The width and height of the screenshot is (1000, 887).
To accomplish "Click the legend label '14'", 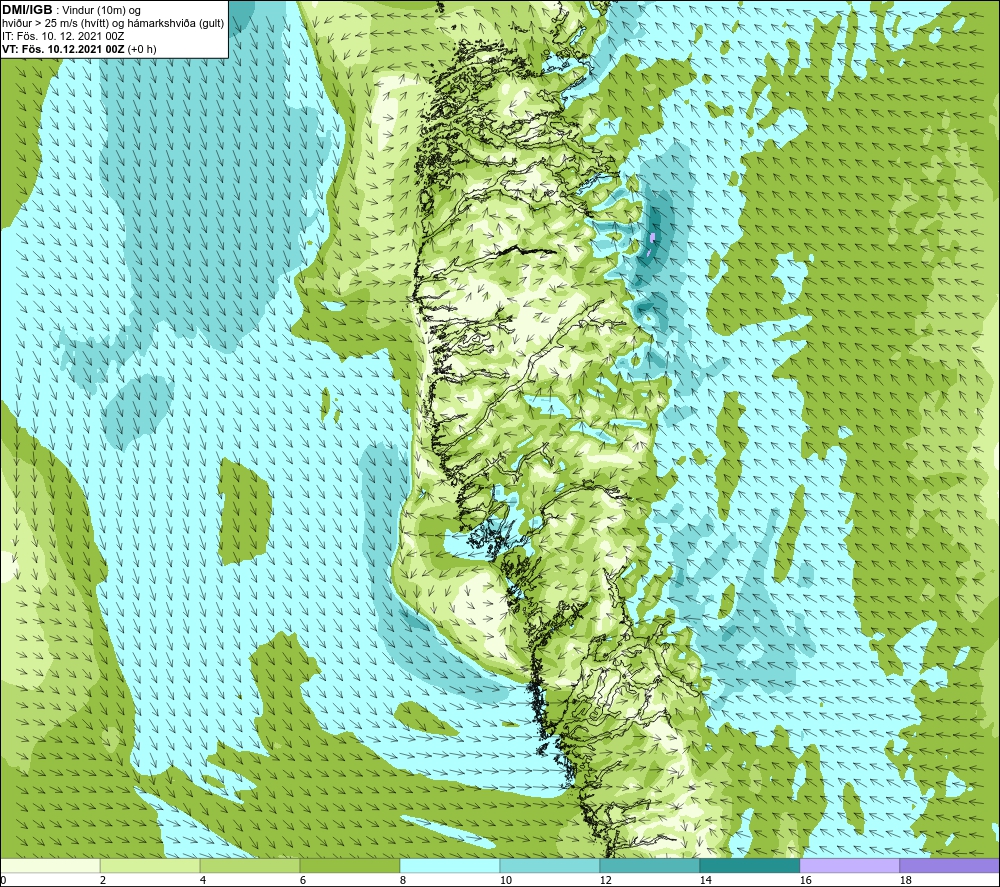I will [705, 880].
